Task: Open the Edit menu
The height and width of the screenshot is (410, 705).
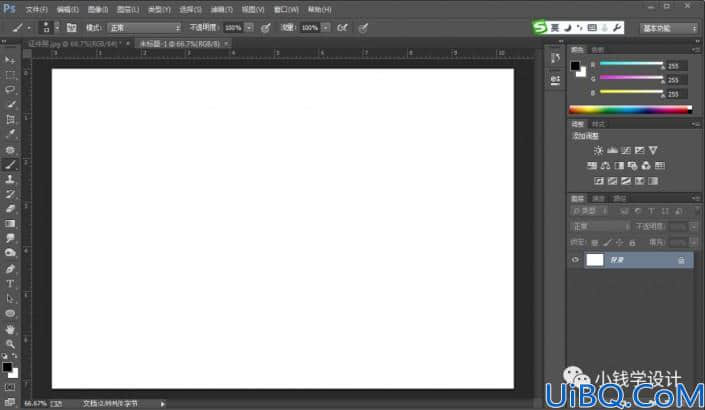Action: pyautogui.click(x=67, y=9)
